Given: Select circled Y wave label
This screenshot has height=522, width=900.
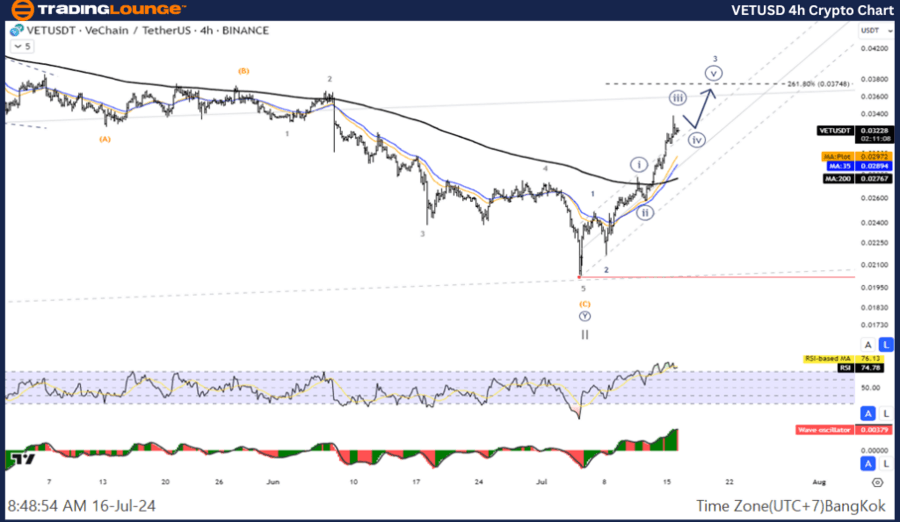Looking at the screenshot, I should tap(584, 316).
